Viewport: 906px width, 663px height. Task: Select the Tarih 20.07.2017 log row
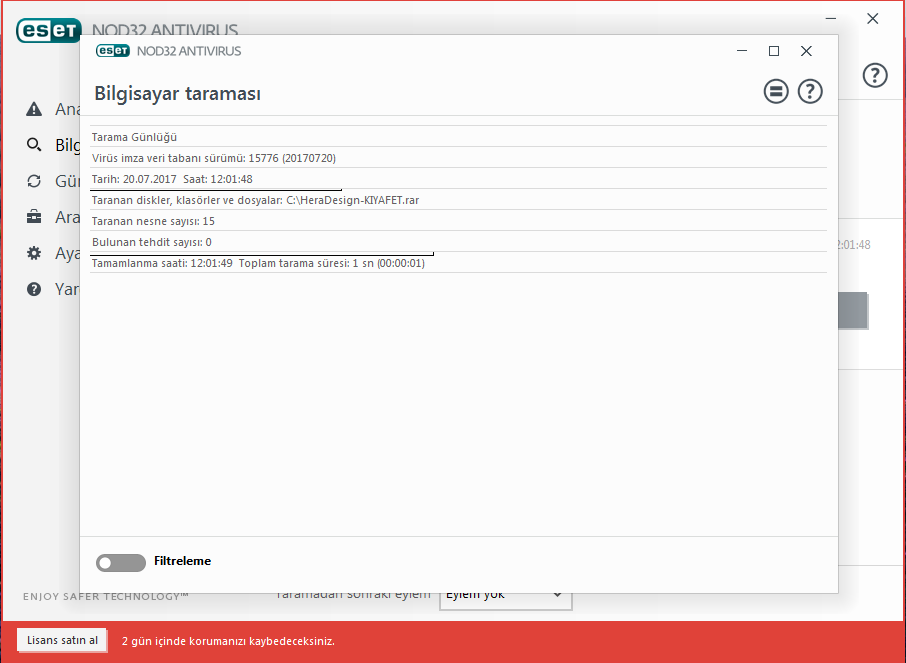458,179
